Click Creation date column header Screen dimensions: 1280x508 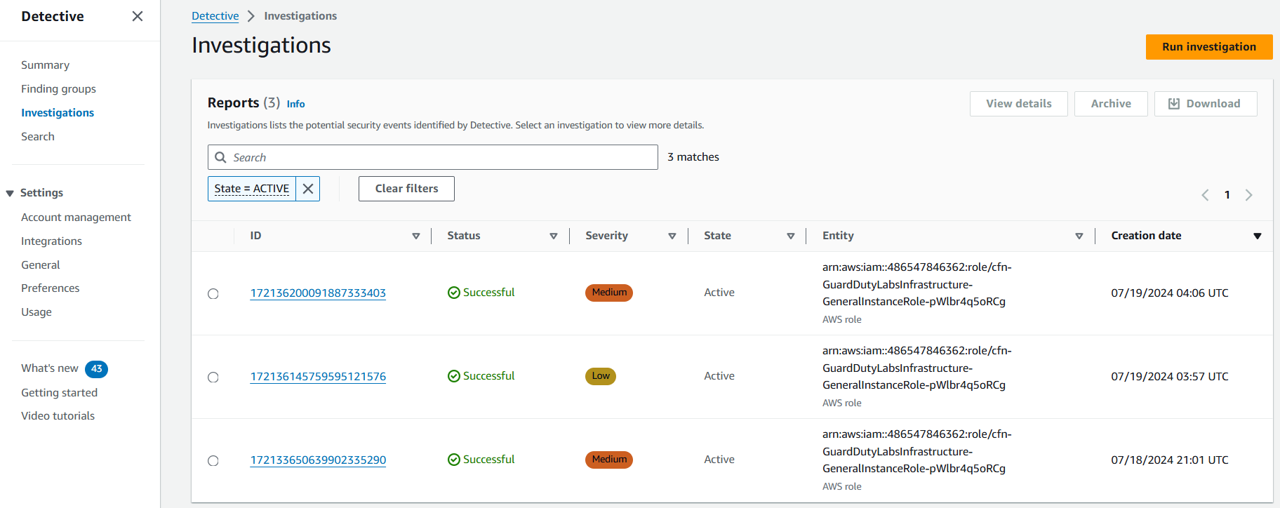(1146, 236)
